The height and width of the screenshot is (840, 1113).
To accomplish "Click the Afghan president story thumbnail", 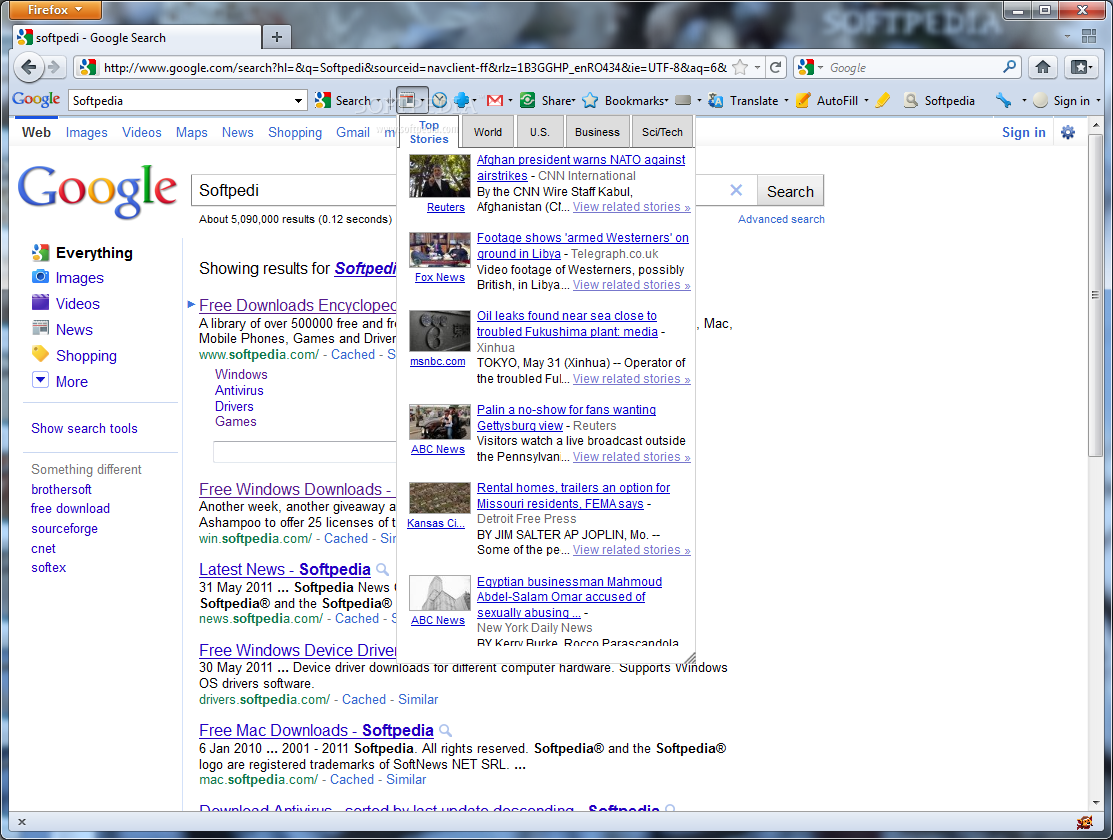I will point(439,175).
